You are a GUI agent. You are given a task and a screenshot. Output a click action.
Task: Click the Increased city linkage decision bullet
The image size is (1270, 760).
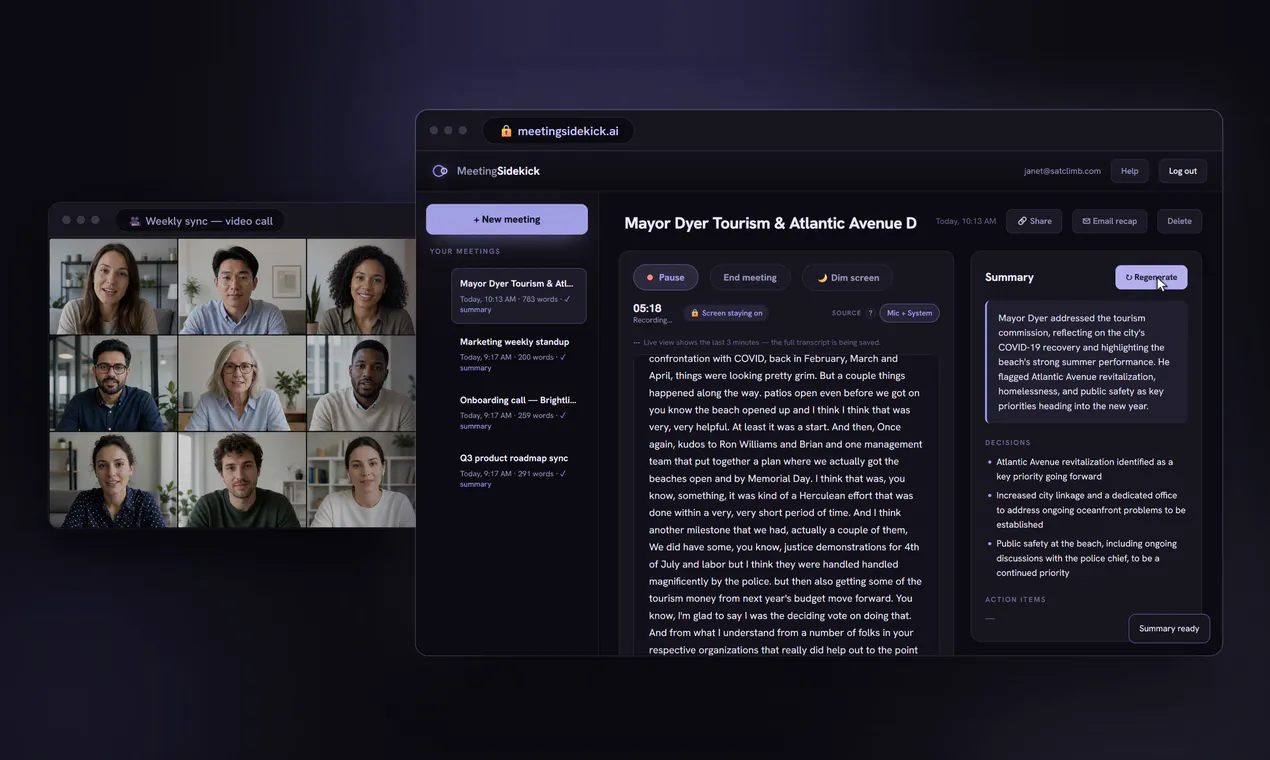(1088, 510)
